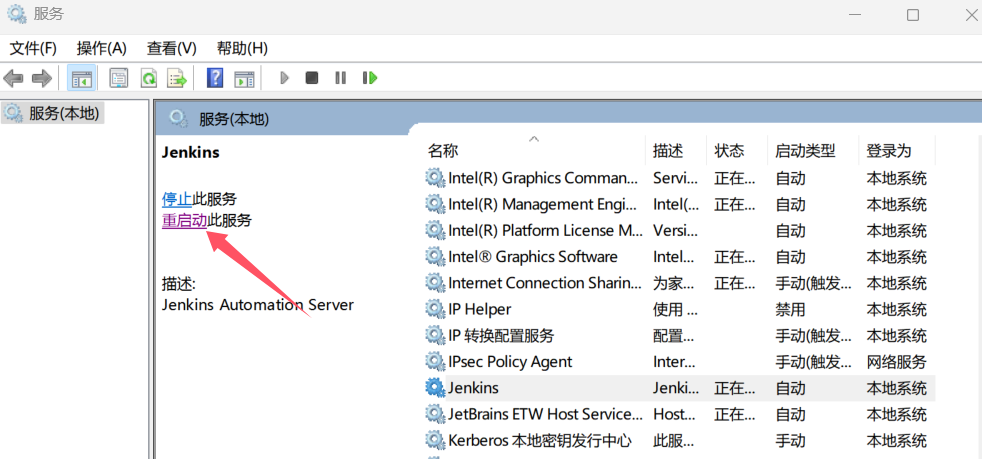This screenshot has height=459, width=982.
Task: Click the Back arrow toolbar icon
Action: [13, 78]
